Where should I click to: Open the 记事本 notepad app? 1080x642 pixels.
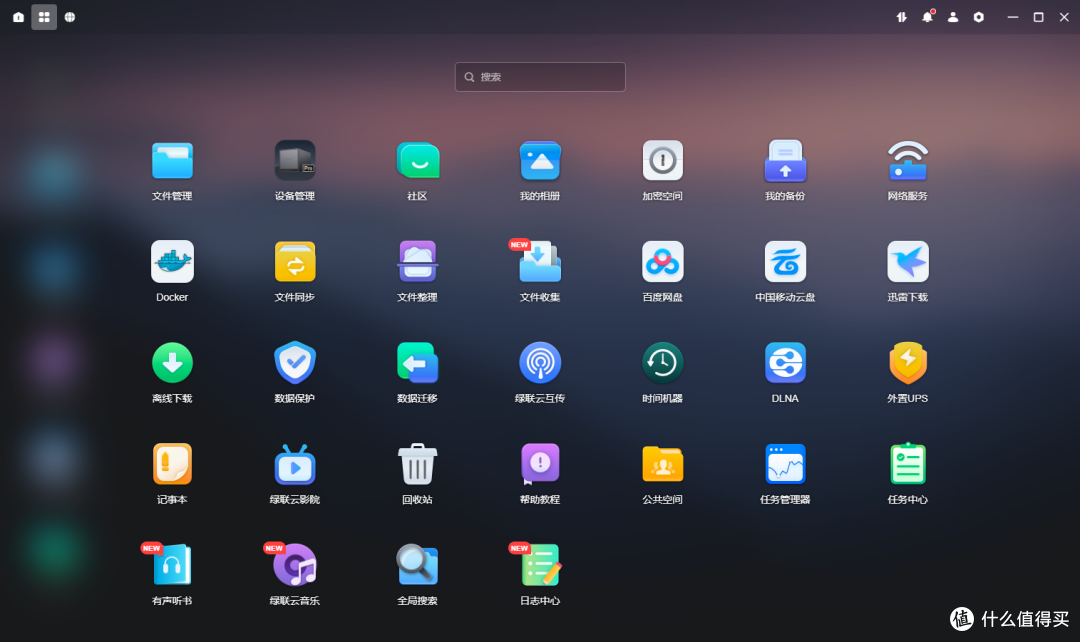pyautogui.click(x=172, y=464)
